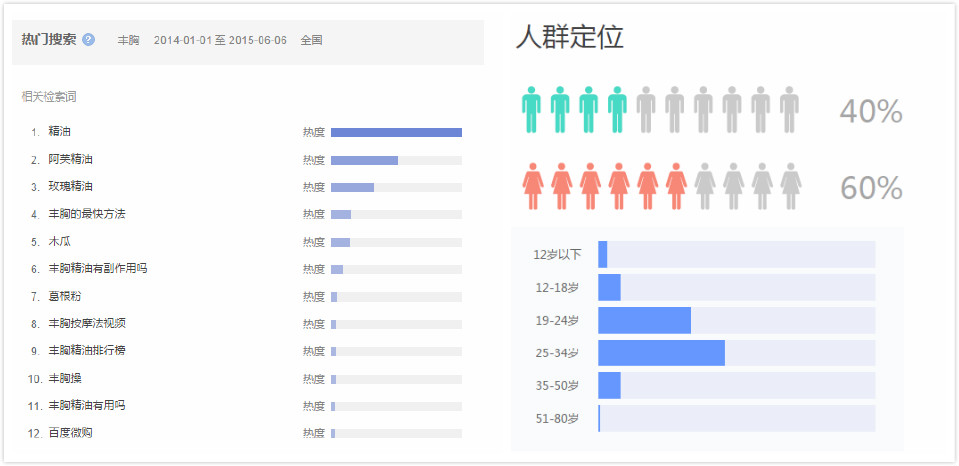Click the 19-24岁 age label
Screen dimensions: 959x466
click(556, 320)
